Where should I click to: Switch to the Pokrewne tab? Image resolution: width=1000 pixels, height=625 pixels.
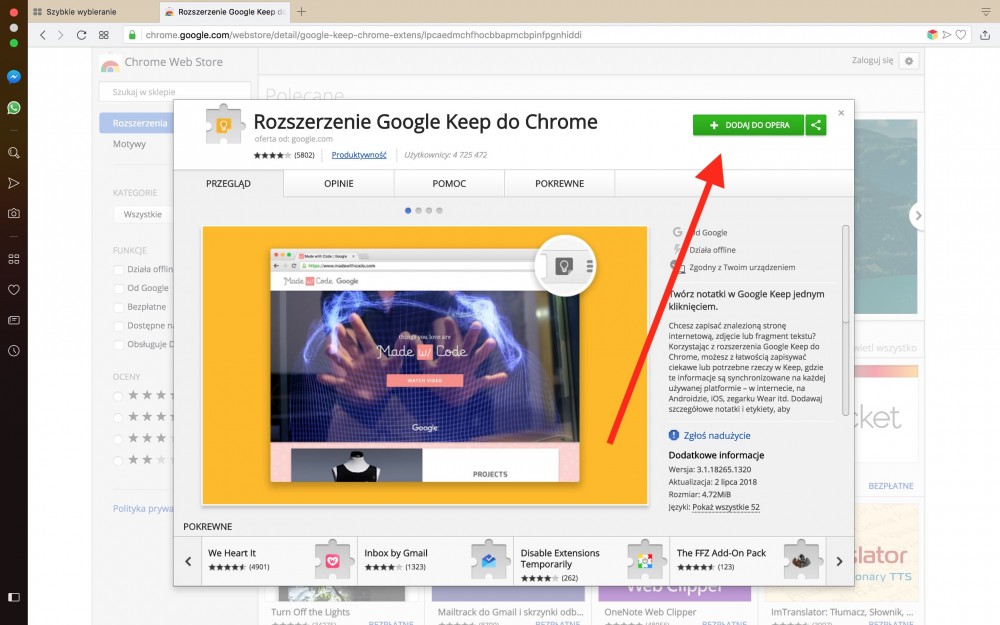(559, 184)
